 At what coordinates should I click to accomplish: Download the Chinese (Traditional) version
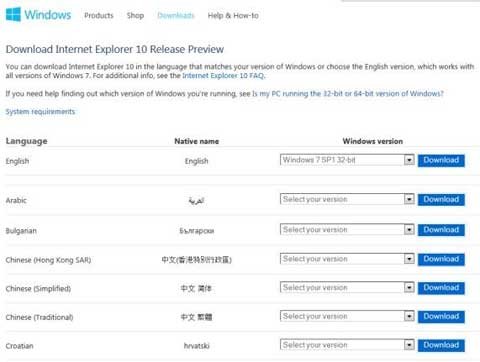coord(441,317)
